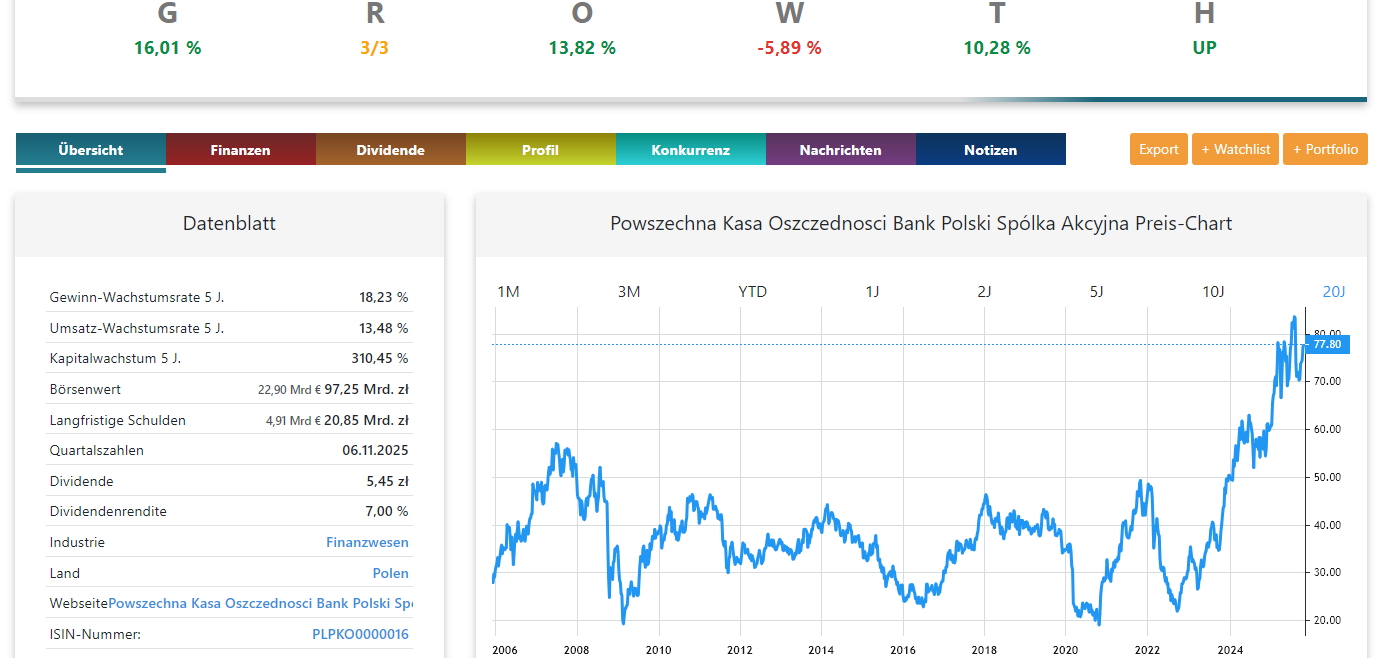This screenshot has height=658, width=1386.
Task: Select the 20J chart period
Action: point(1334,291)
